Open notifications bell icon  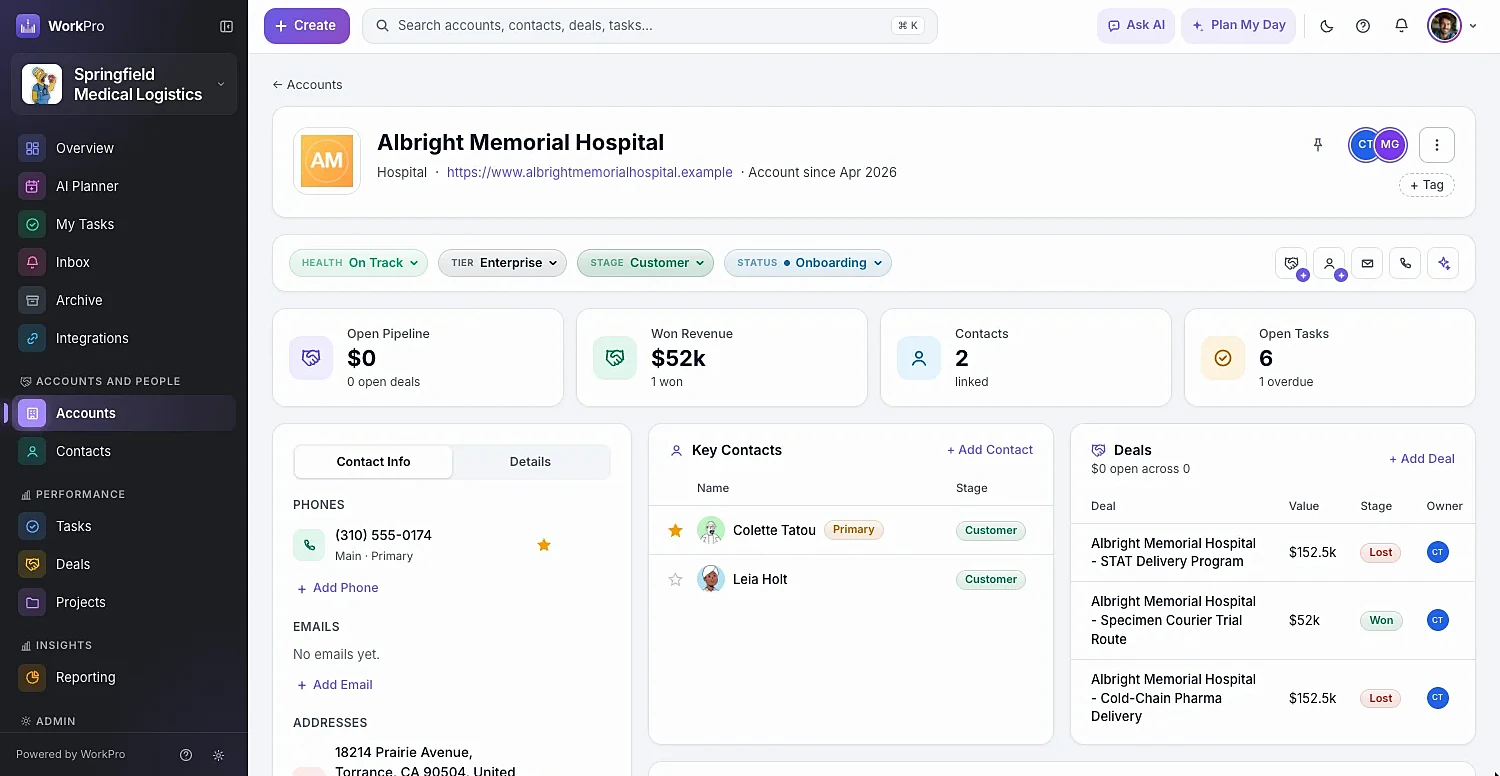[1401, 26]
